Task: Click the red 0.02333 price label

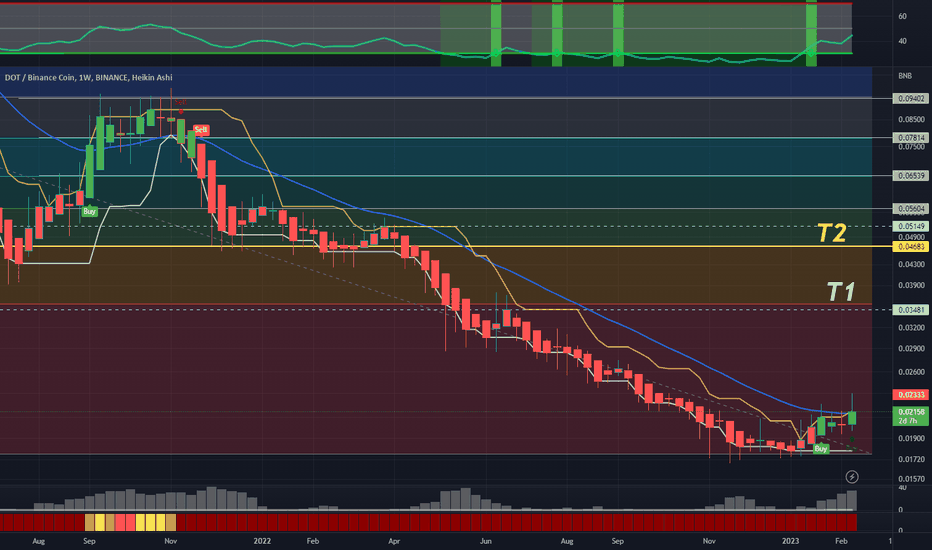Action: pos(911,395)
